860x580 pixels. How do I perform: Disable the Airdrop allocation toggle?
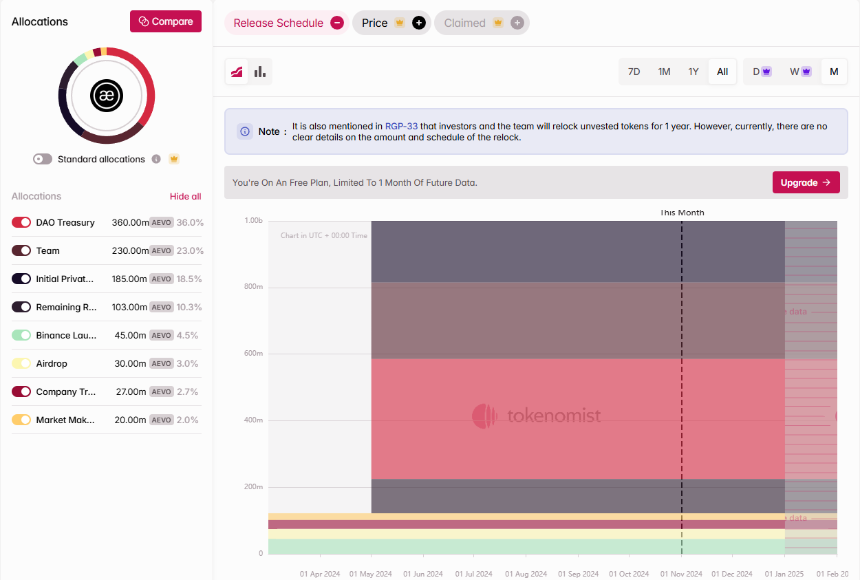(21, 363)
